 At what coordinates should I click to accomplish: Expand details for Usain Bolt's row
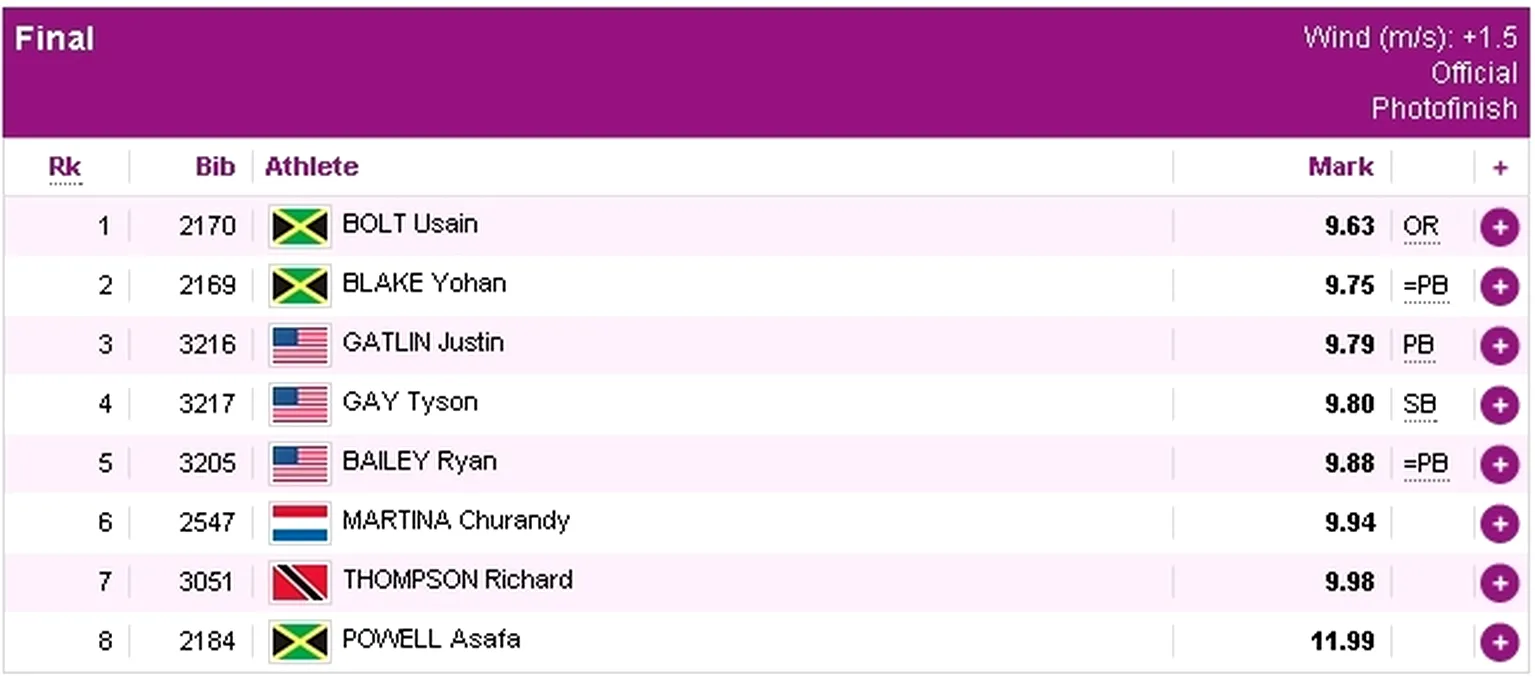click(x=1499, y=227)
